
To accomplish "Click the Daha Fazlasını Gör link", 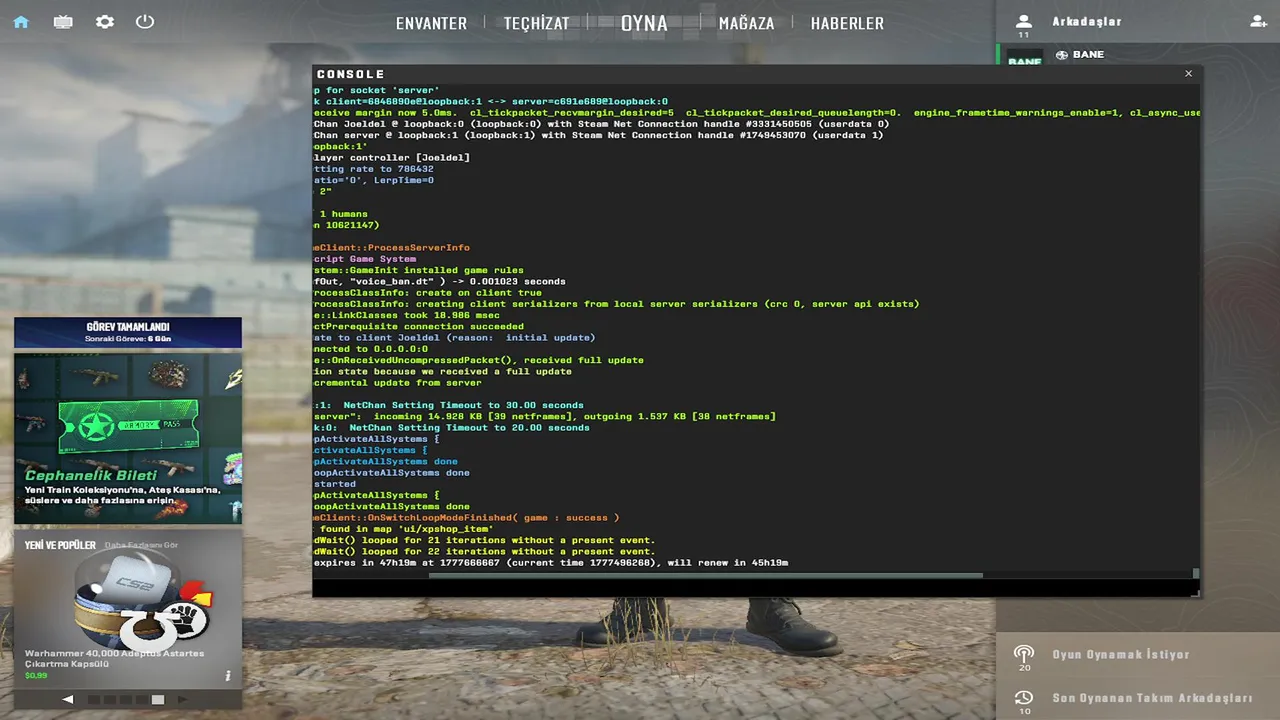I will coord(142,545).
